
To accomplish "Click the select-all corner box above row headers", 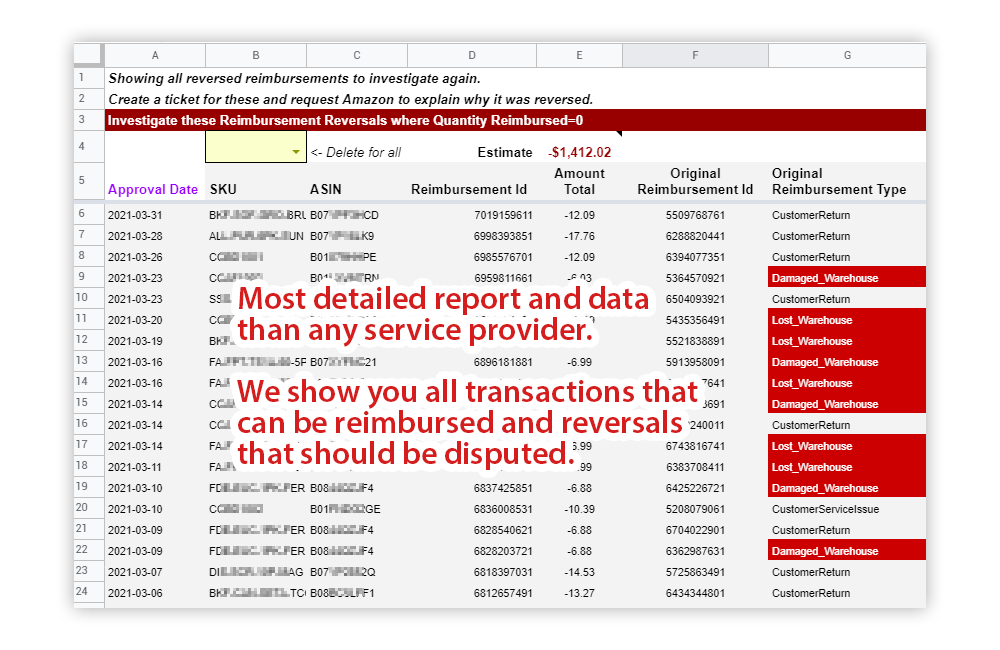I will point(88,55).
